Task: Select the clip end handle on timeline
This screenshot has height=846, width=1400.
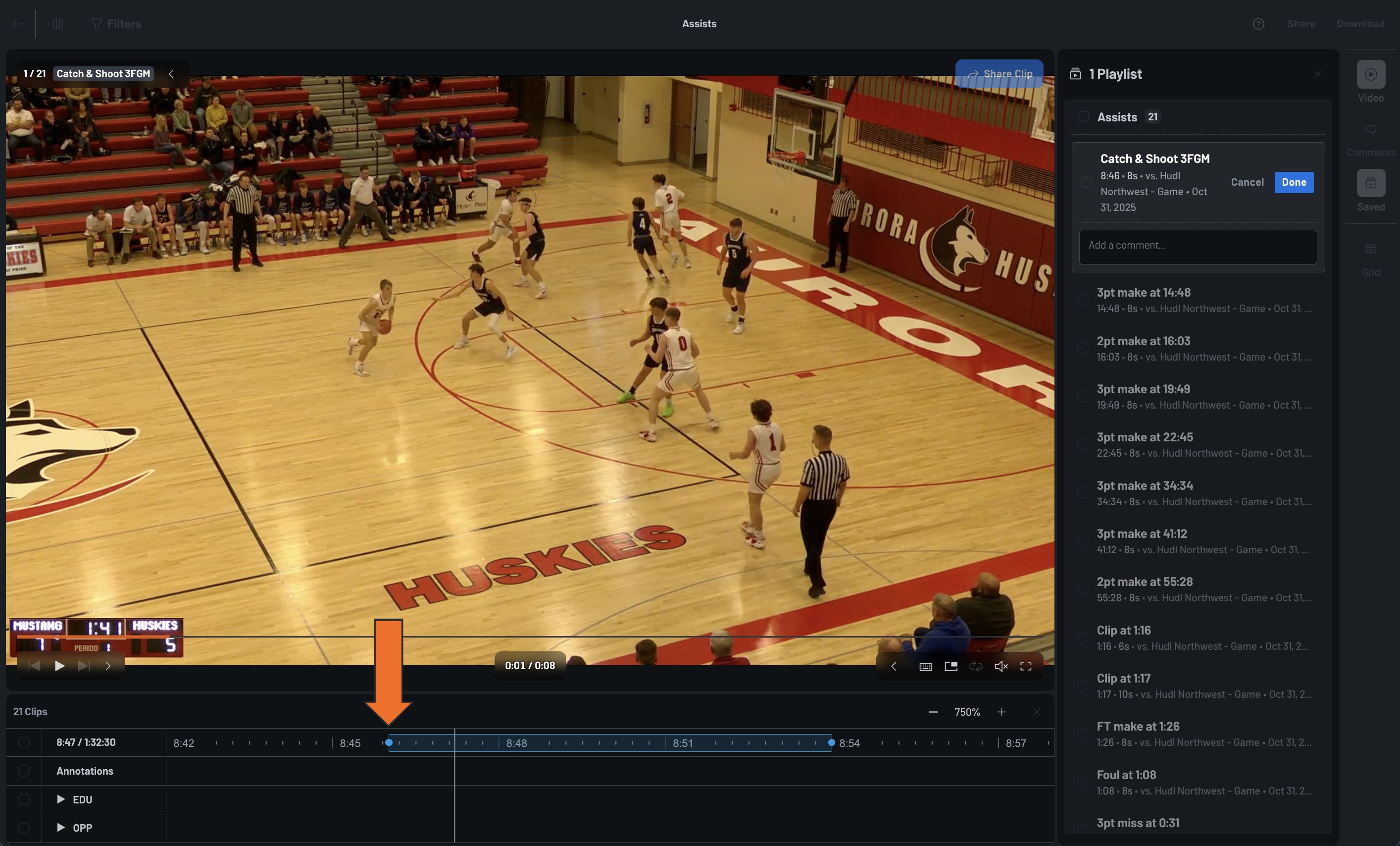Action: tap(831, 742)
